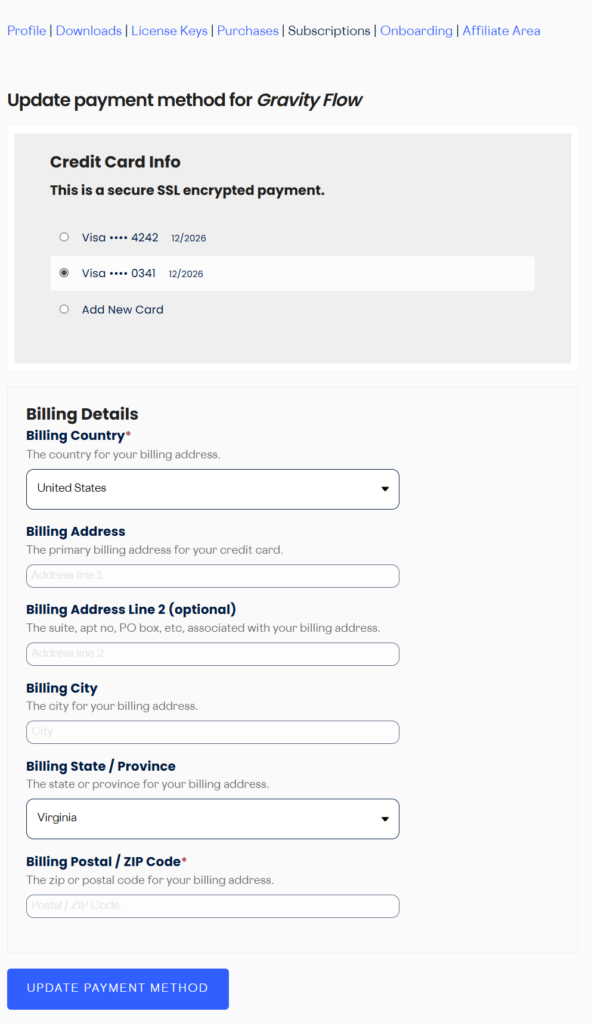The height and width of the screenshot is (1024, 592).
Task: Click the Virginia state selector
Action: pos(212,818)
